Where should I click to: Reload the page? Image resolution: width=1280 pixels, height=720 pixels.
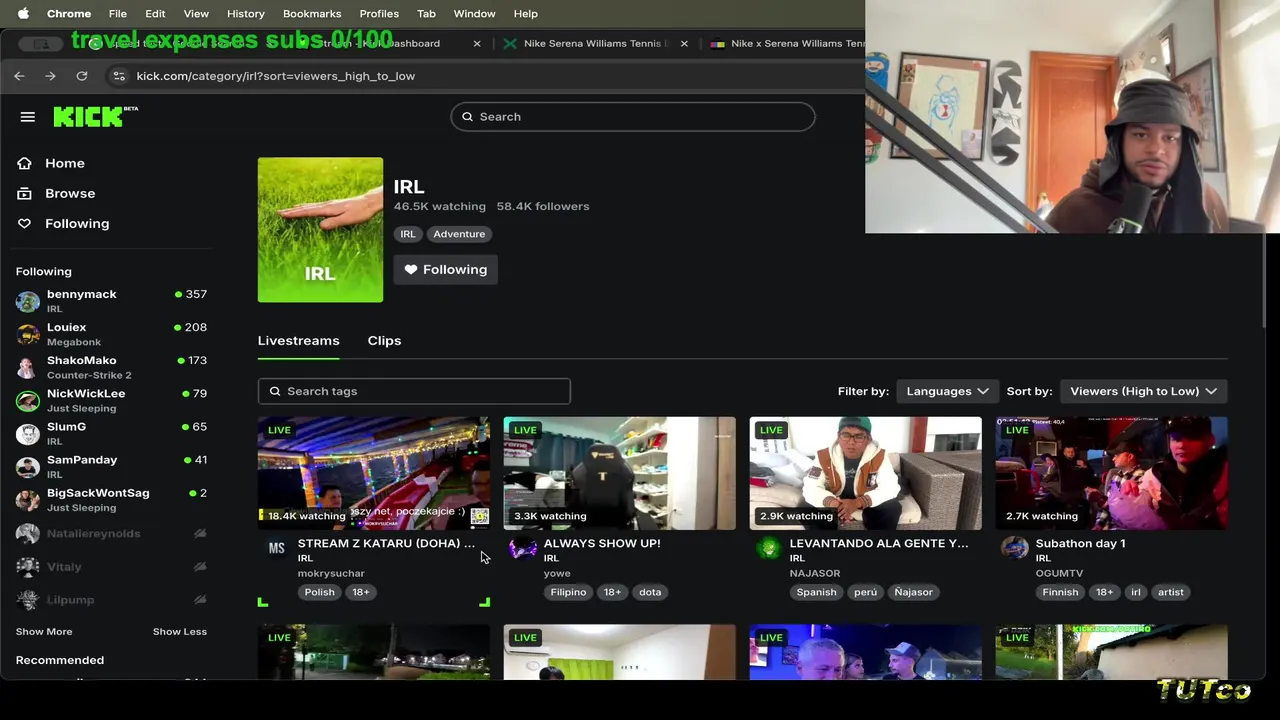pos(82,76)
